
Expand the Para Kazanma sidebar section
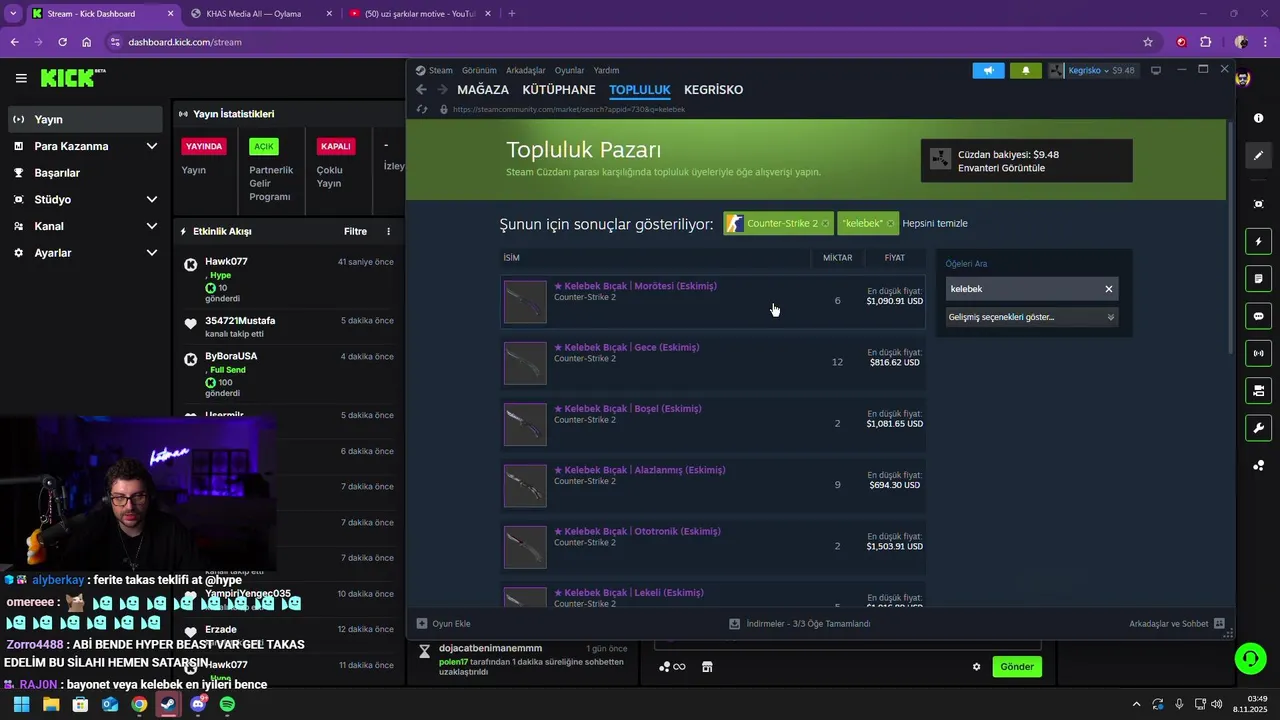(x=152, y=146)
